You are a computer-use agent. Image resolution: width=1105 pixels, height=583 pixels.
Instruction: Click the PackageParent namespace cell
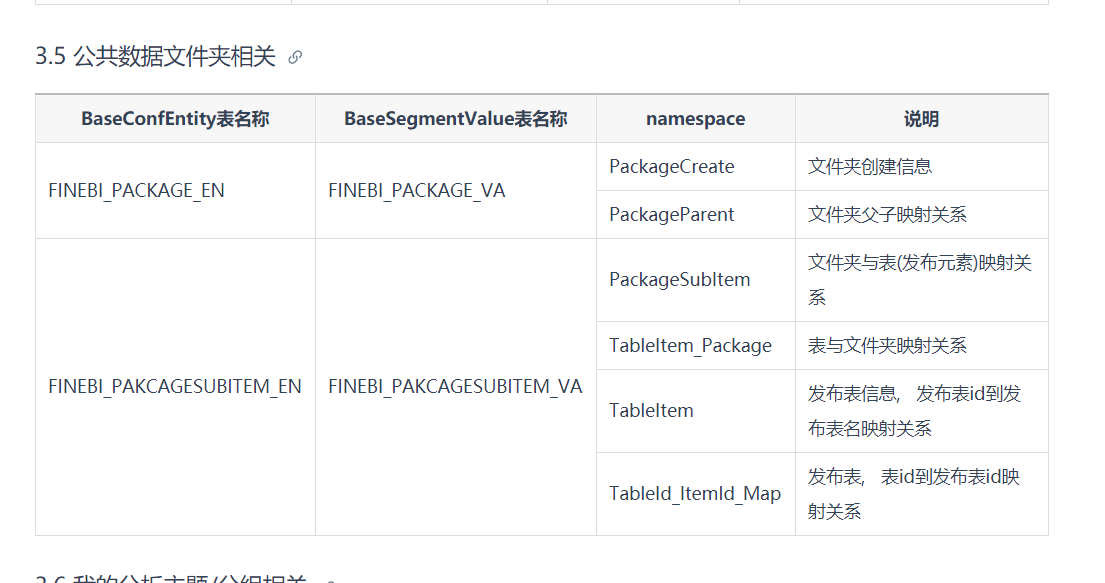coord(696,215)
